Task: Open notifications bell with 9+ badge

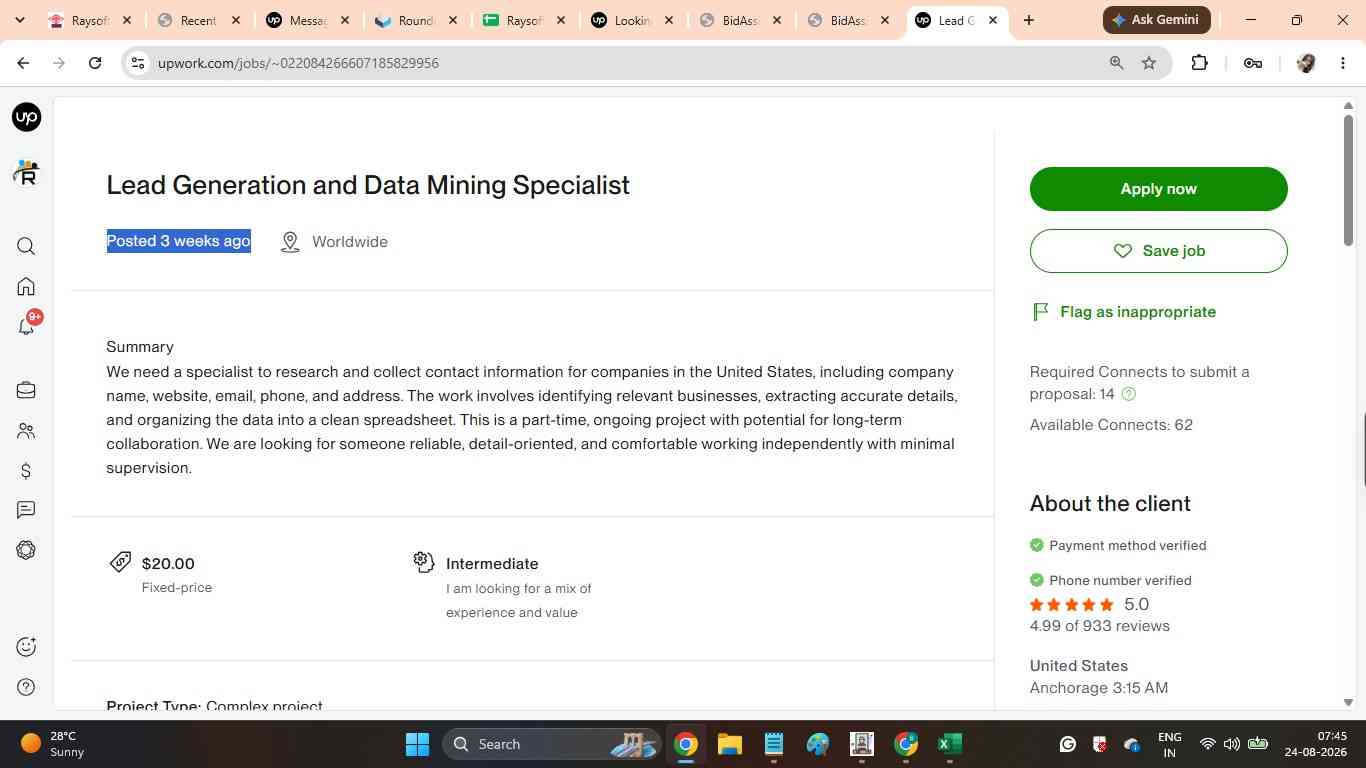Action: (27, 325)
